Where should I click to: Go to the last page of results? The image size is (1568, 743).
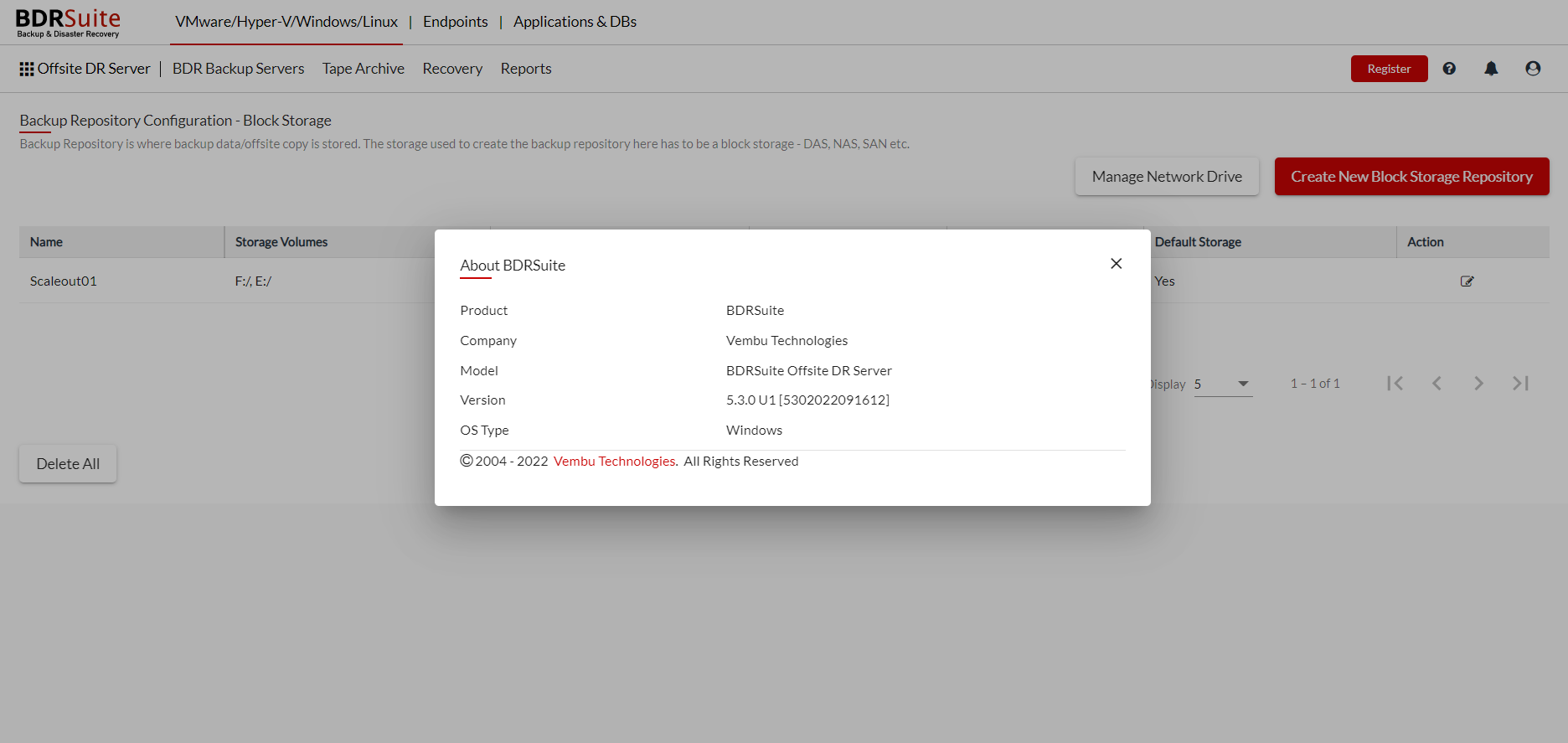[x=1520, y=384]
